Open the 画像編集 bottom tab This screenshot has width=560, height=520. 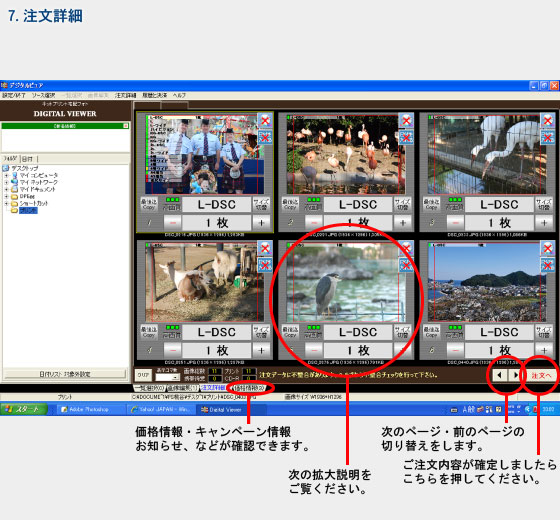click(x=182, y=388)
